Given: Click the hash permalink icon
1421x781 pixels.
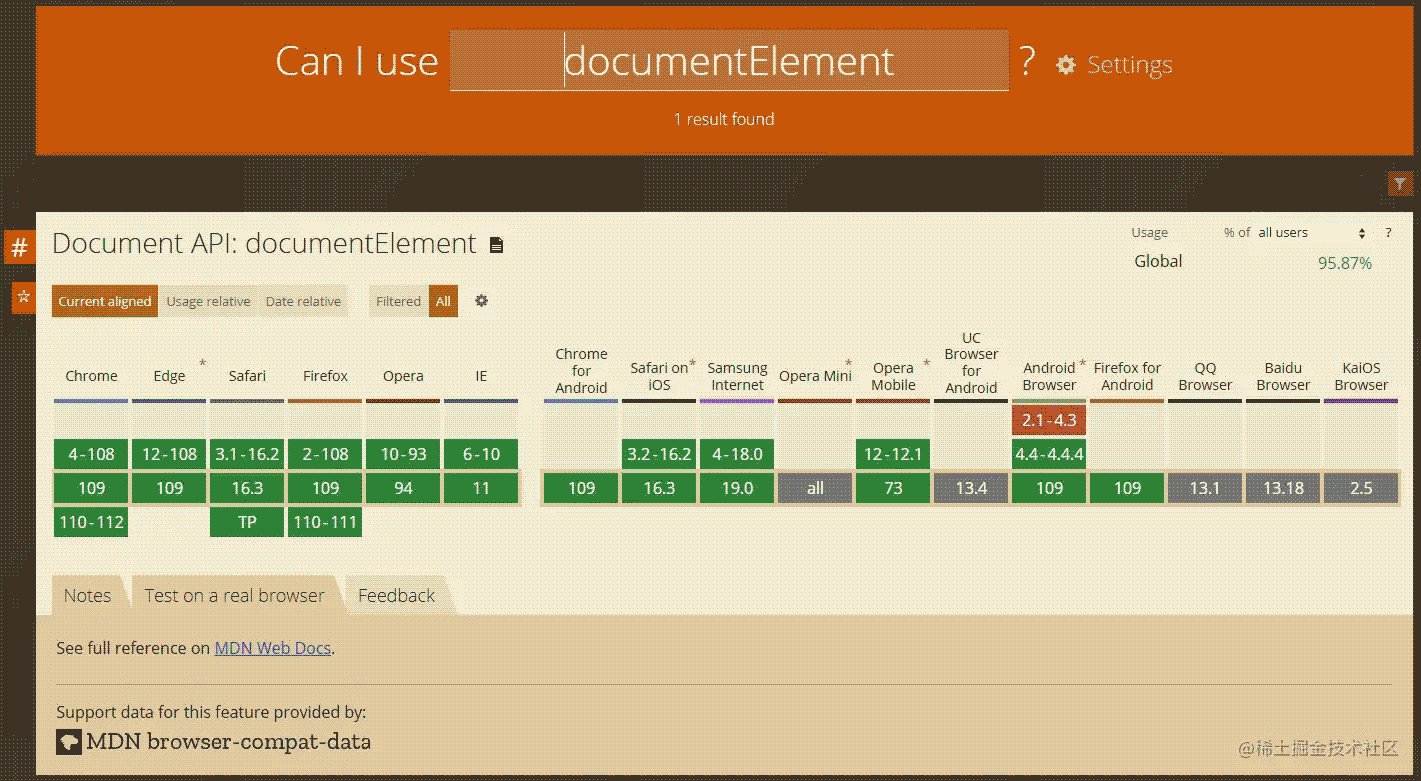Looking at the screenshot, I should [x=19, y=247].
